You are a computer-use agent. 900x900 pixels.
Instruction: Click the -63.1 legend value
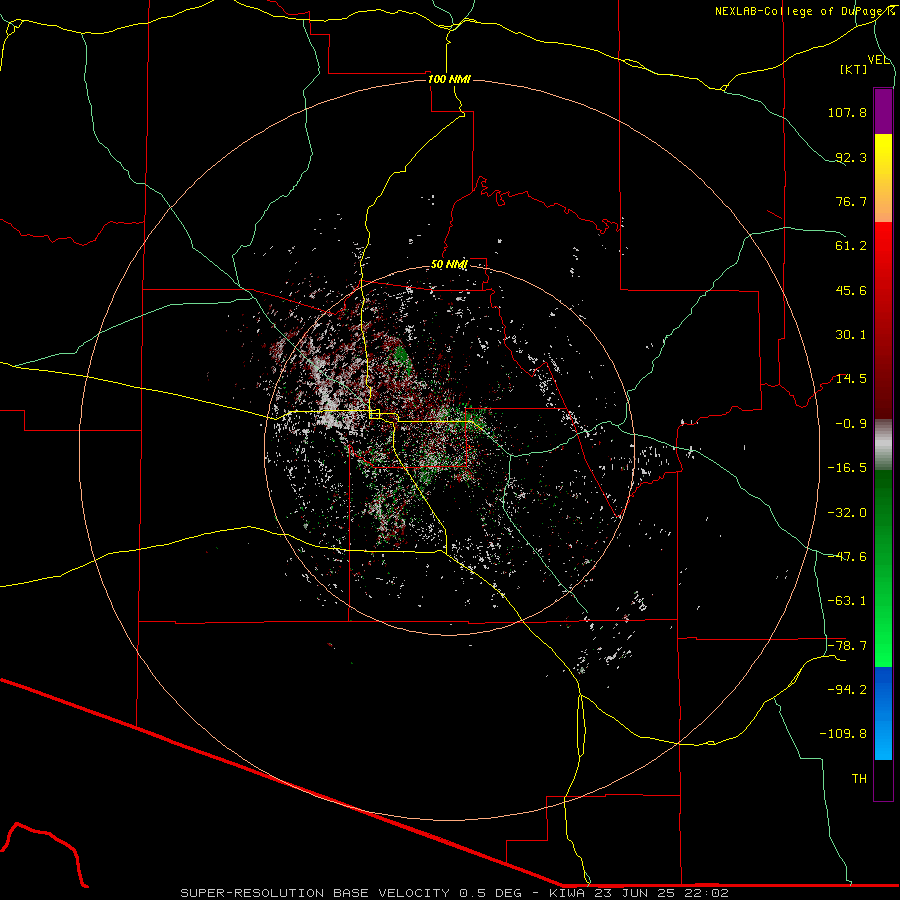click(847, 601)
